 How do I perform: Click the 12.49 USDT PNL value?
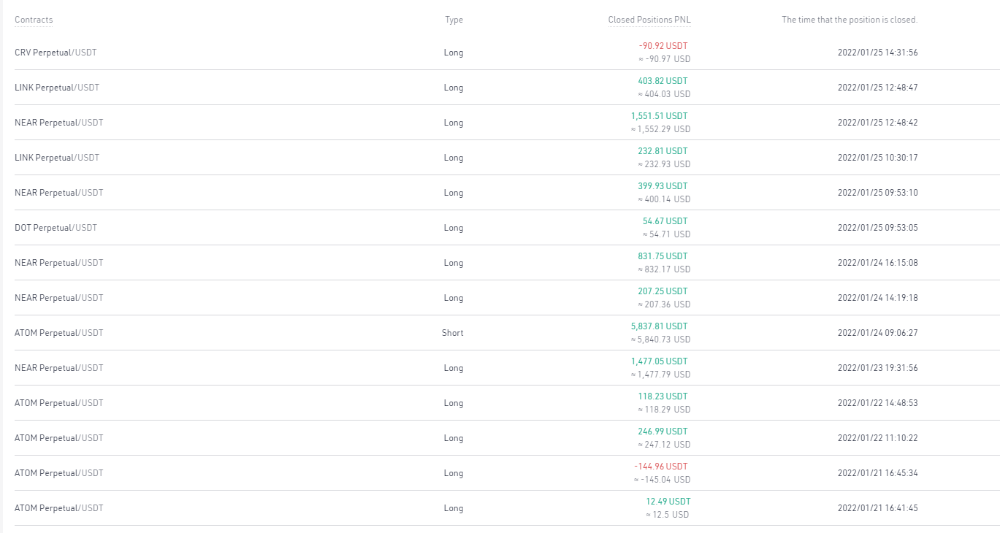pyautogui.click(x=668, y=501)
